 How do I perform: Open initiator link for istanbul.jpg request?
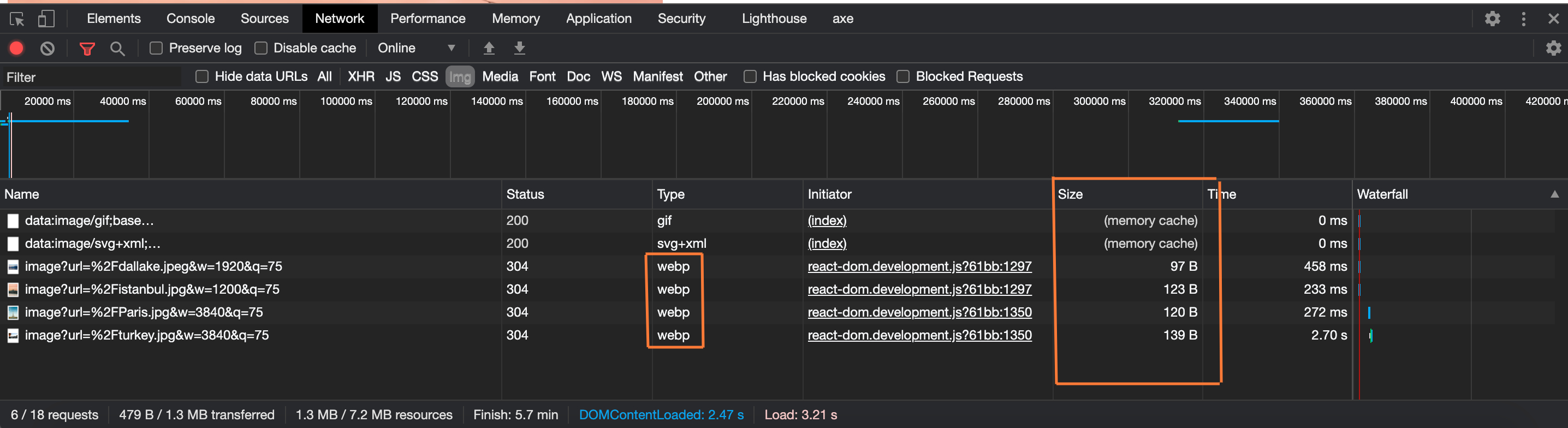919,290
